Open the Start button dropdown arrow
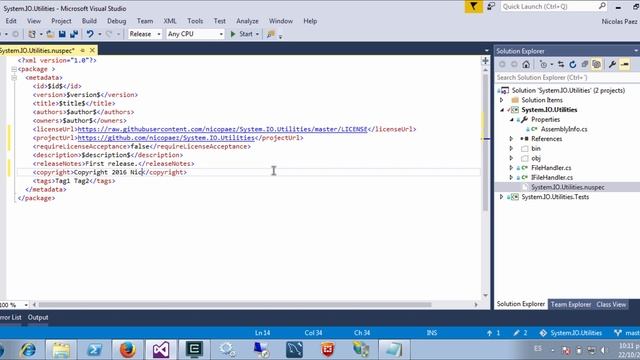640x360 pixels. 258,34
